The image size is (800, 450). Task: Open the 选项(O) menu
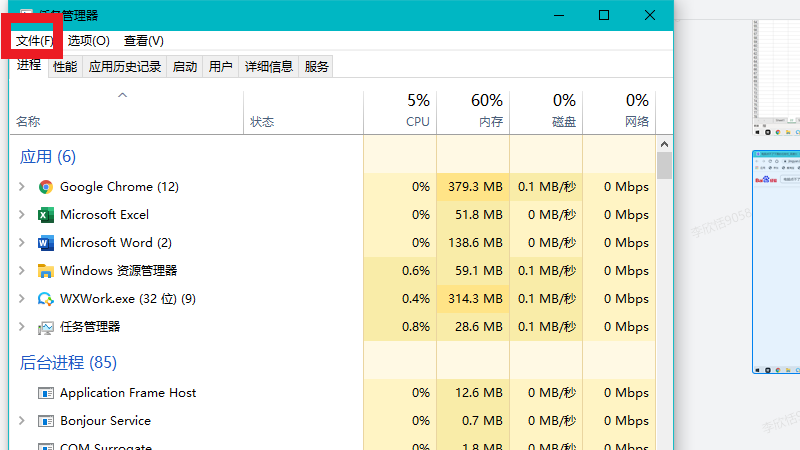coord(88,41)
